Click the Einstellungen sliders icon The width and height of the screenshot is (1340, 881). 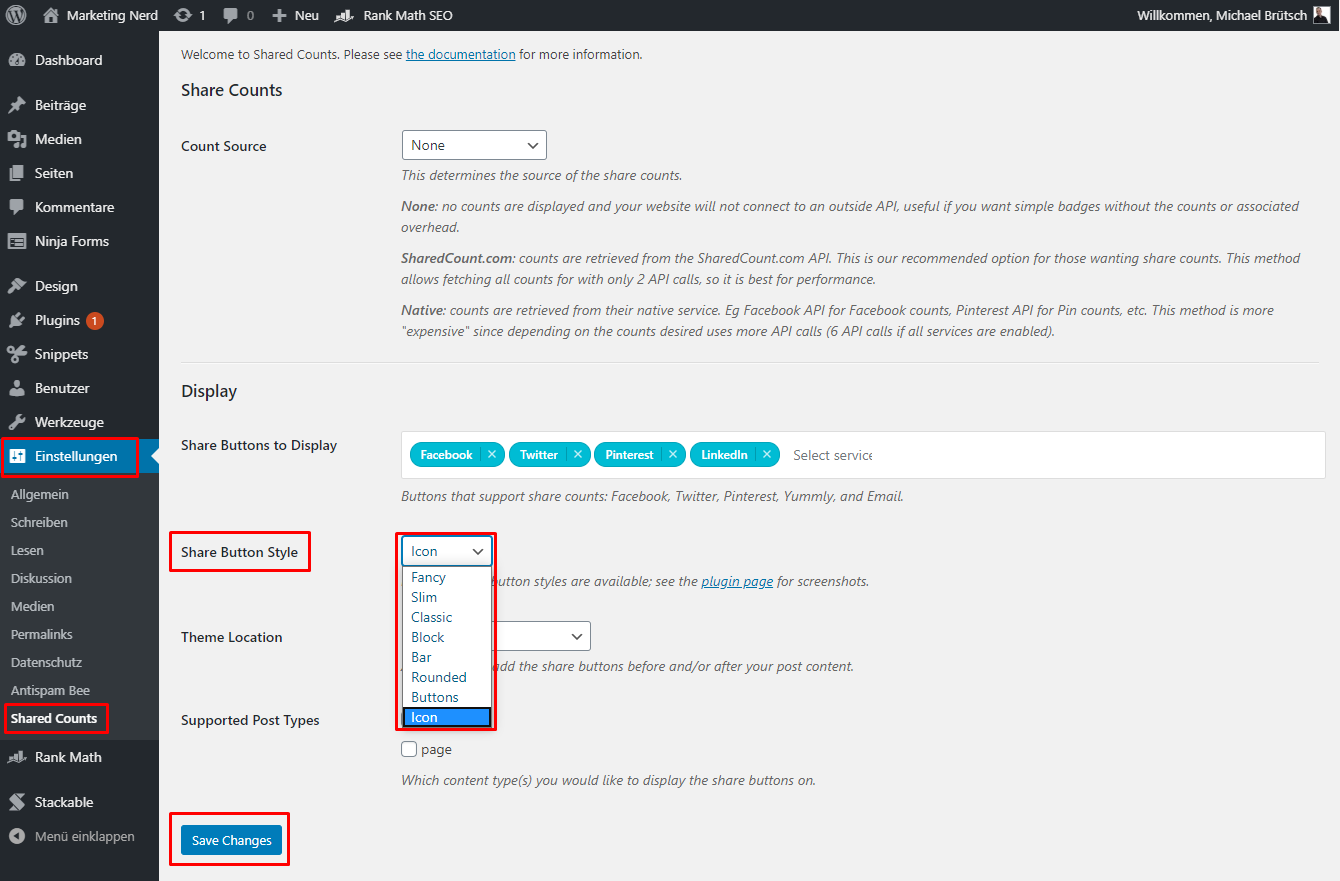(17, 456)
